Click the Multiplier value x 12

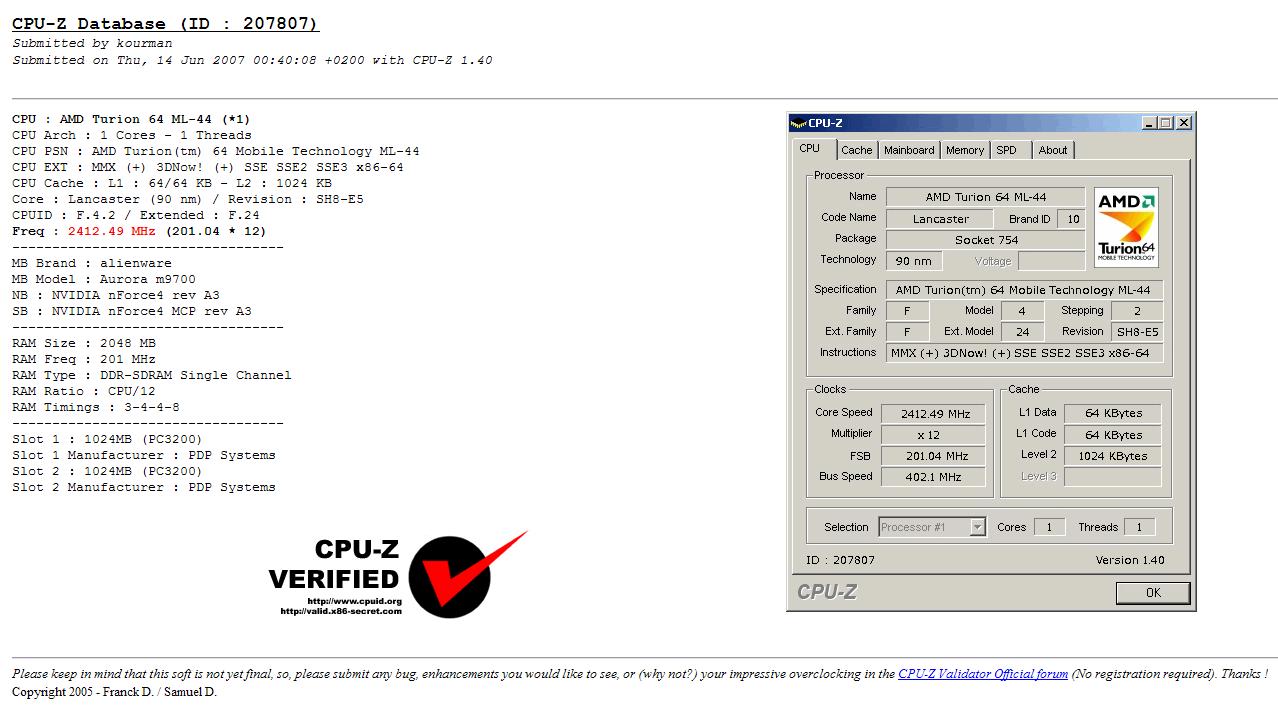[932, 435]
